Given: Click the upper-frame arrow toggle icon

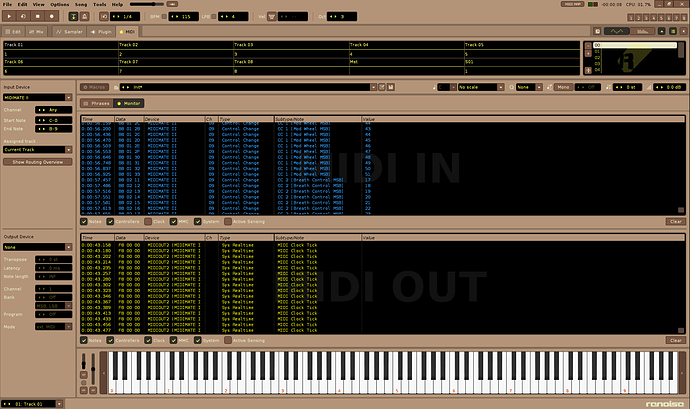Looking at the screenshot, I should click(661, 31).
